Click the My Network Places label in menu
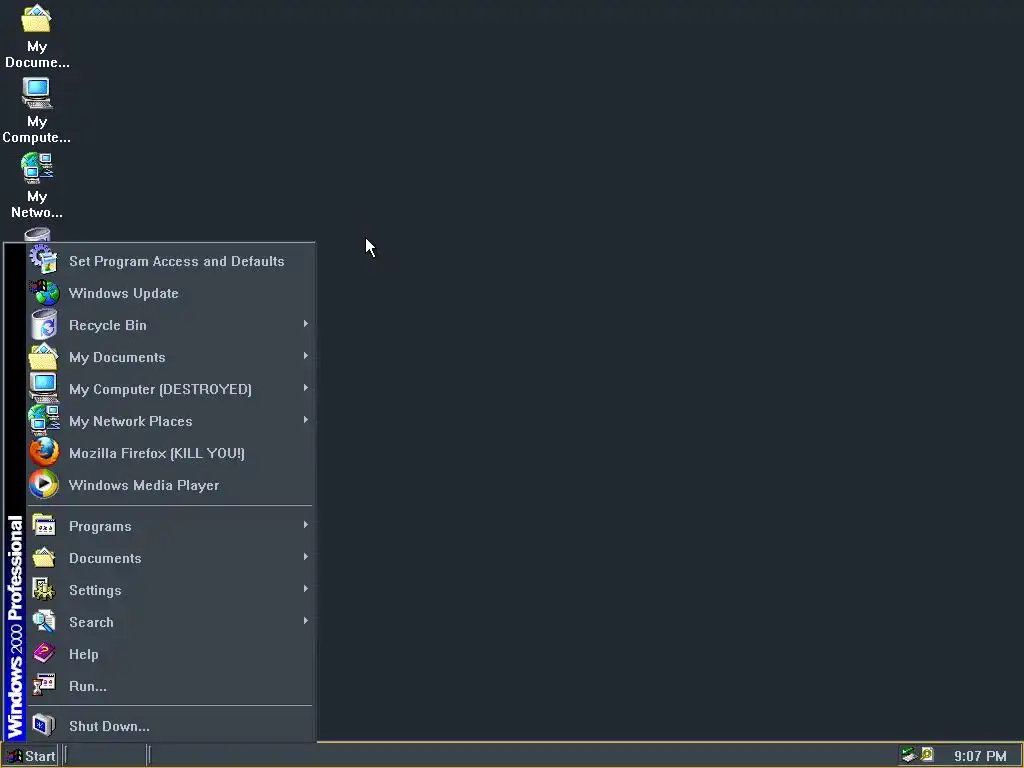 tap(131, 421)
